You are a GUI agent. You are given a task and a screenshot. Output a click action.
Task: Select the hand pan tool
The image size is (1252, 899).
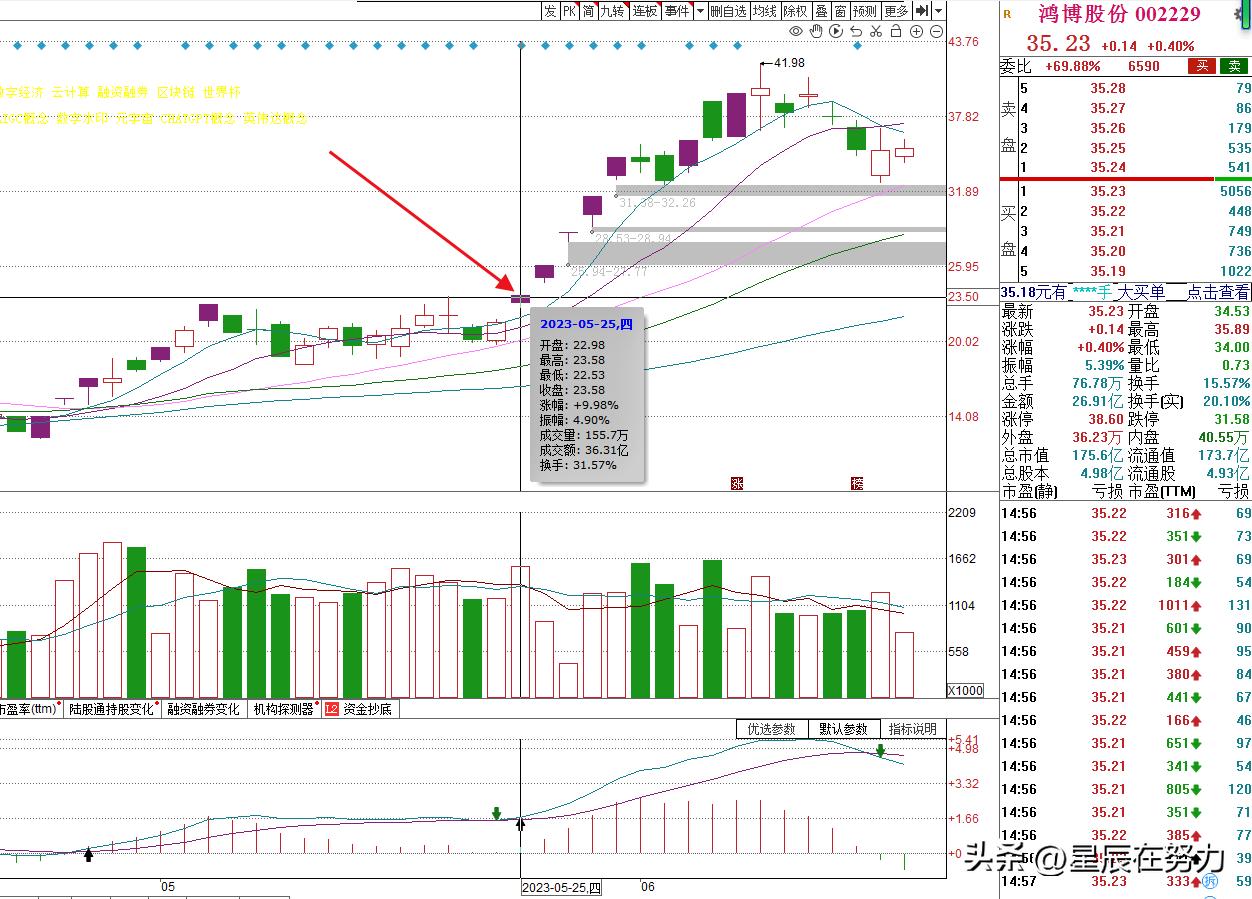816,32
